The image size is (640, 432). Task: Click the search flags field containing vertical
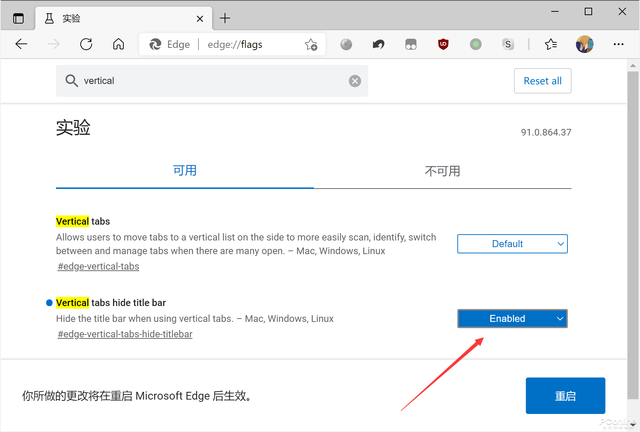[212, 81]
